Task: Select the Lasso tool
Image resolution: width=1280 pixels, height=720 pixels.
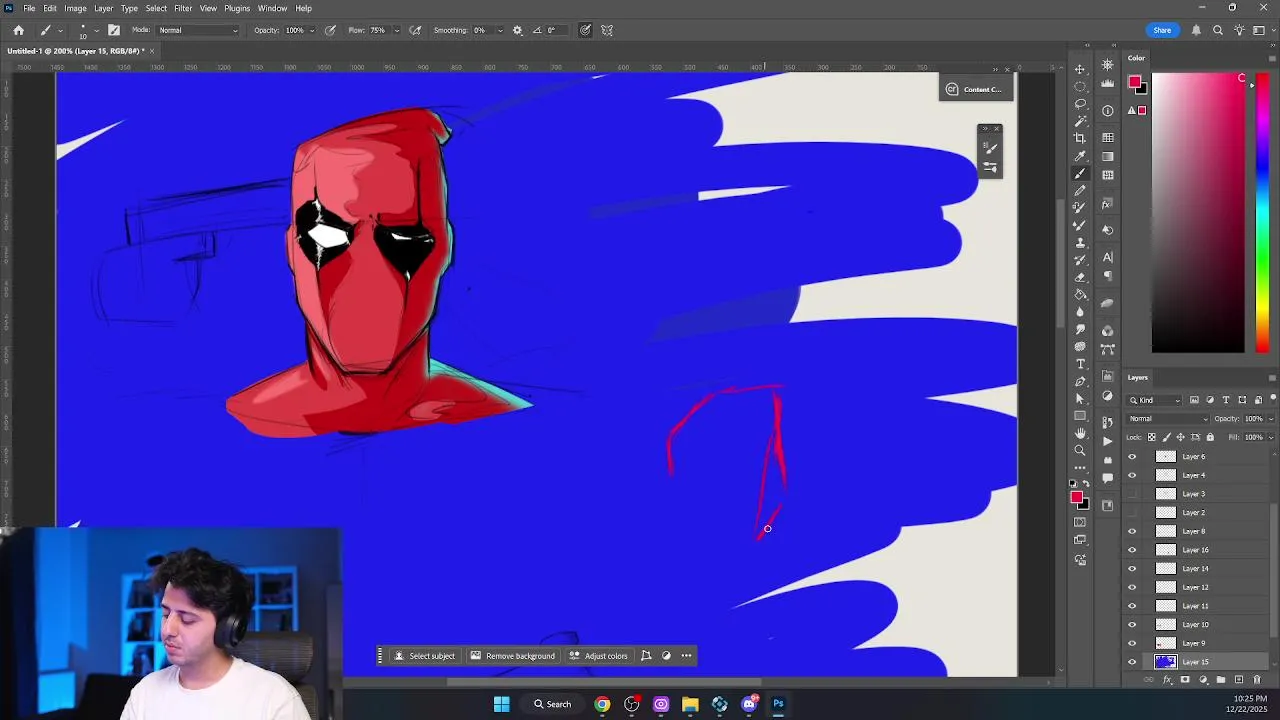Action: point(1080,103)
